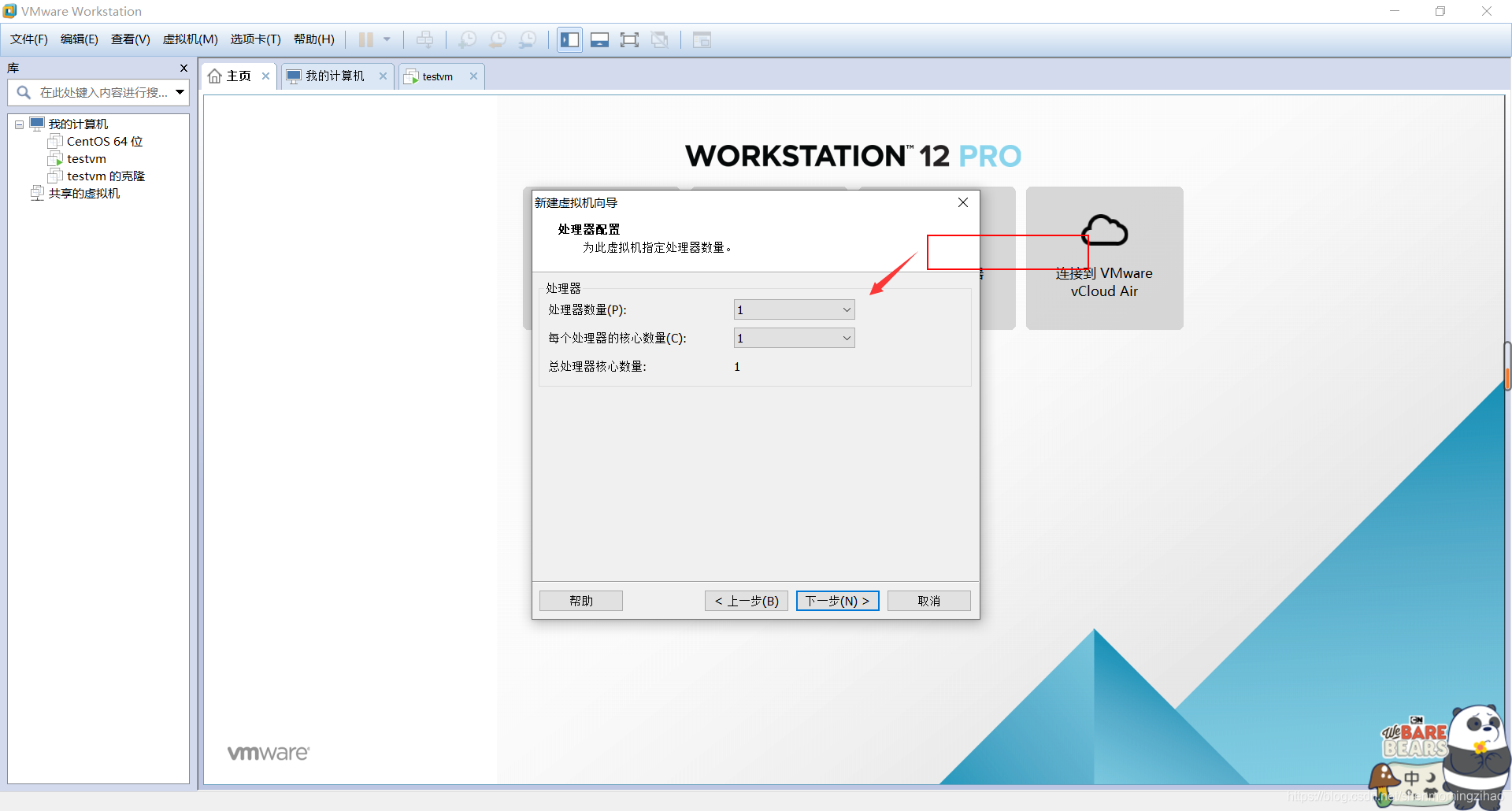Image resolution: width=1512 pixels, height=811 pixels.
Task: Click the revert to snapshot toolbar icon
Action: [498, 39]
